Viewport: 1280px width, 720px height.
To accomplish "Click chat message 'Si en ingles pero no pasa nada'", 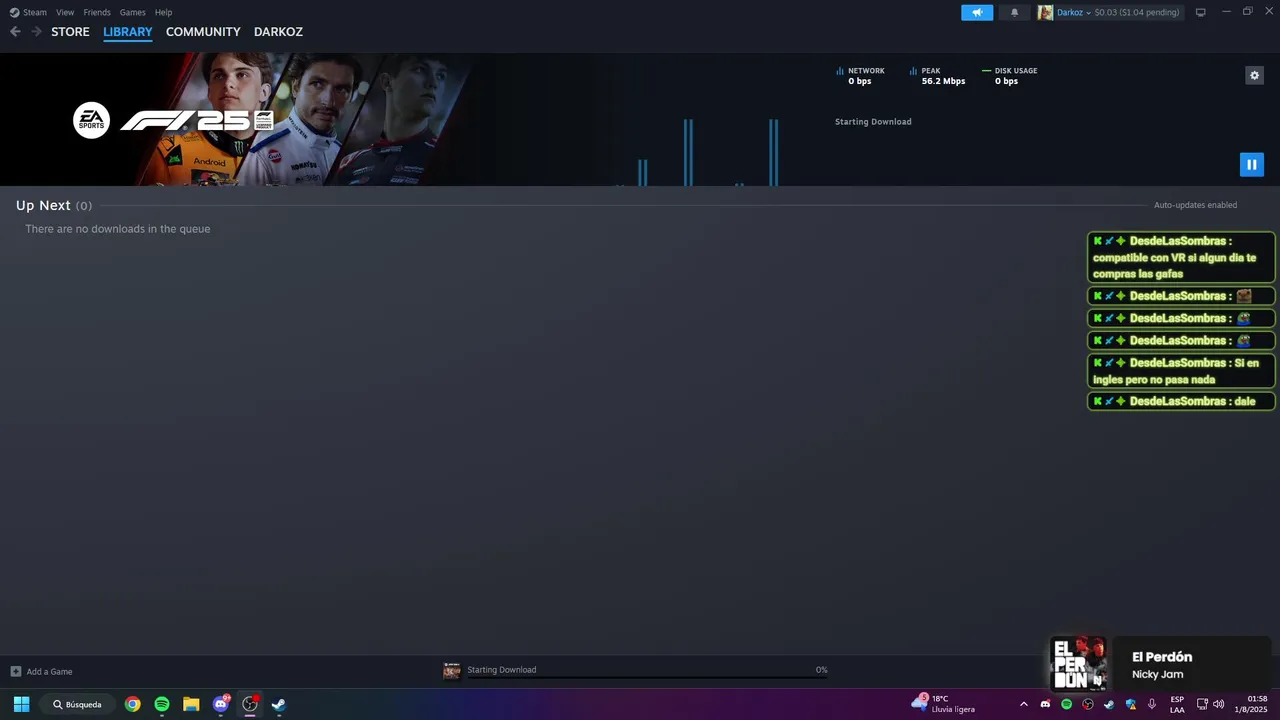I will [x=1181, y=371].
